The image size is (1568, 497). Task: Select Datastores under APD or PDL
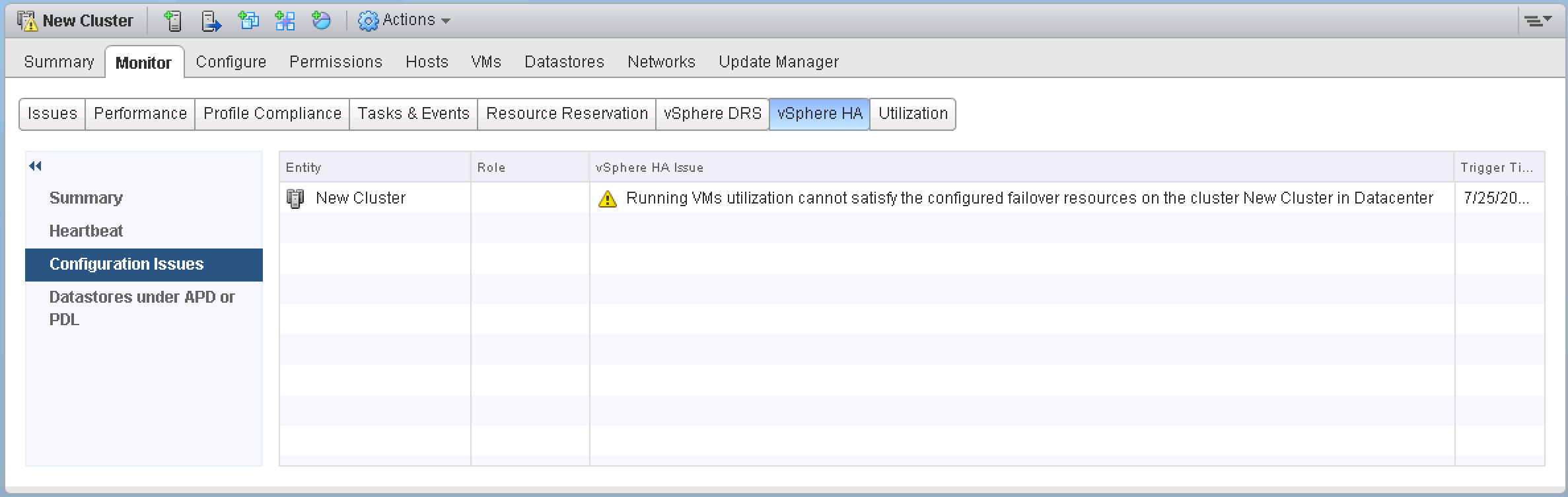pos(144,308)
